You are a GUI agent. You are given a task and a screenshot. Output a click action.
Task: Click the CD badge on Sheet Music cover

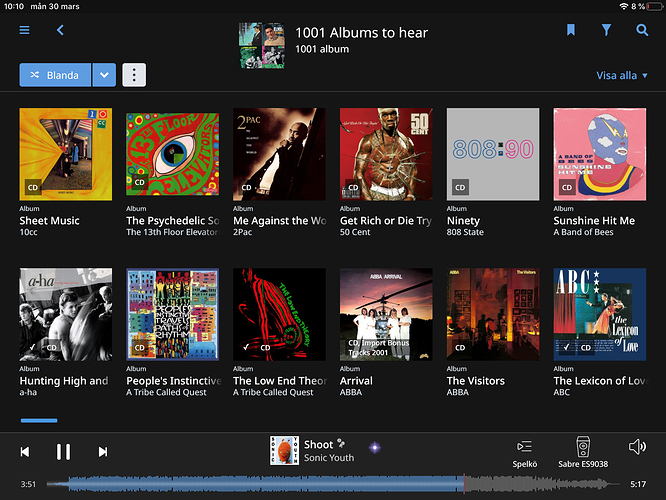point(33,187)
